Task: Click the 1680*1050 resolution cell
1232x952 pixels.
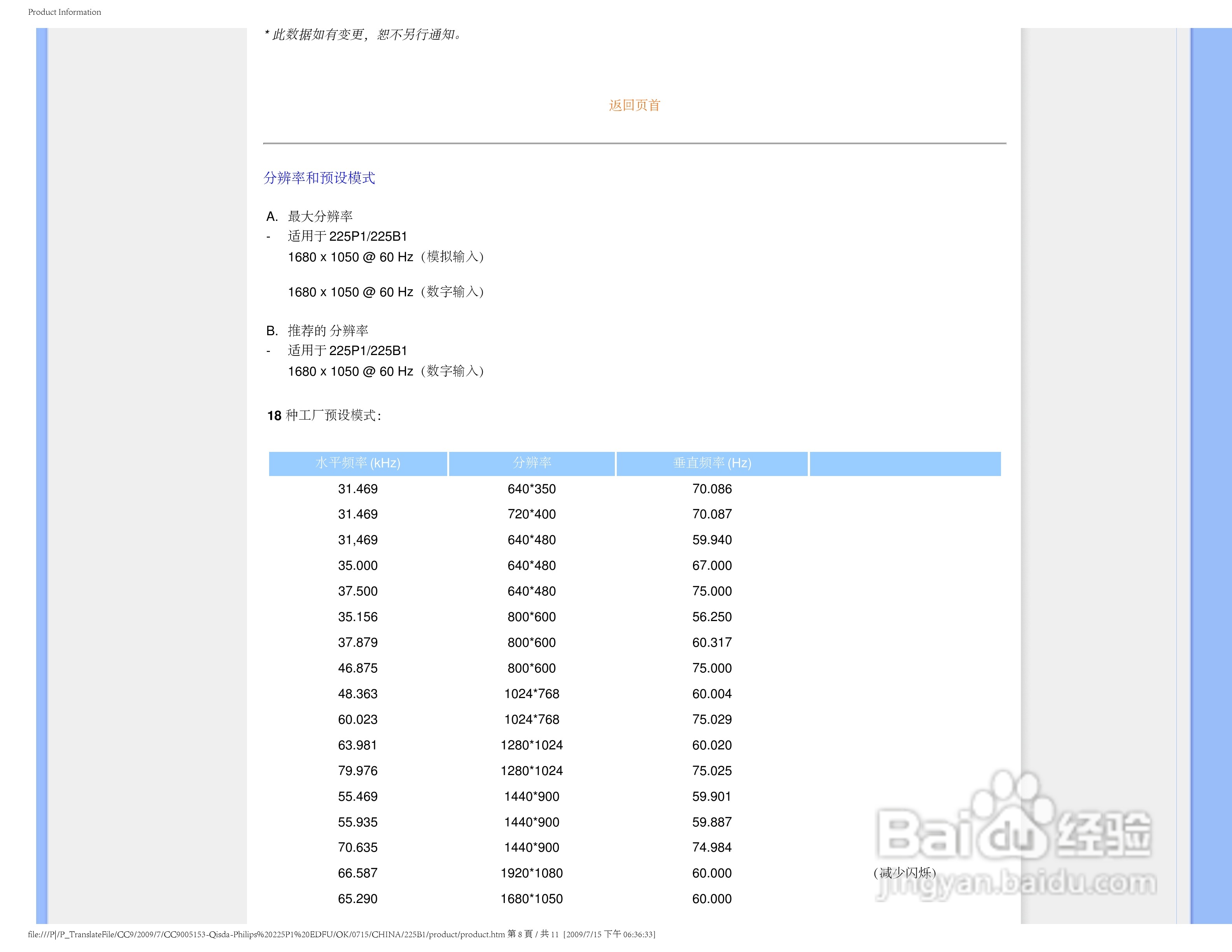Action: (x=531, y=899)
